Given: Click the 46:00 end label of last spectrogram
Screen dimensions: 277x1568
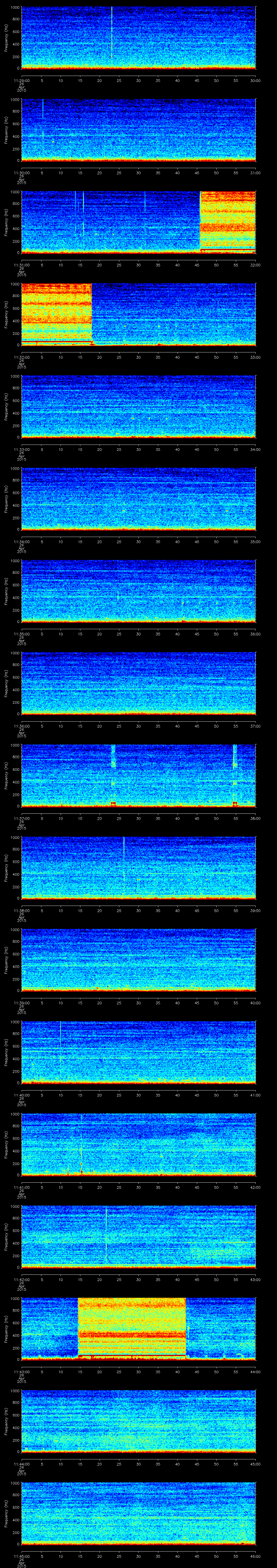Looking at the screenshot, I should 256,1556.
